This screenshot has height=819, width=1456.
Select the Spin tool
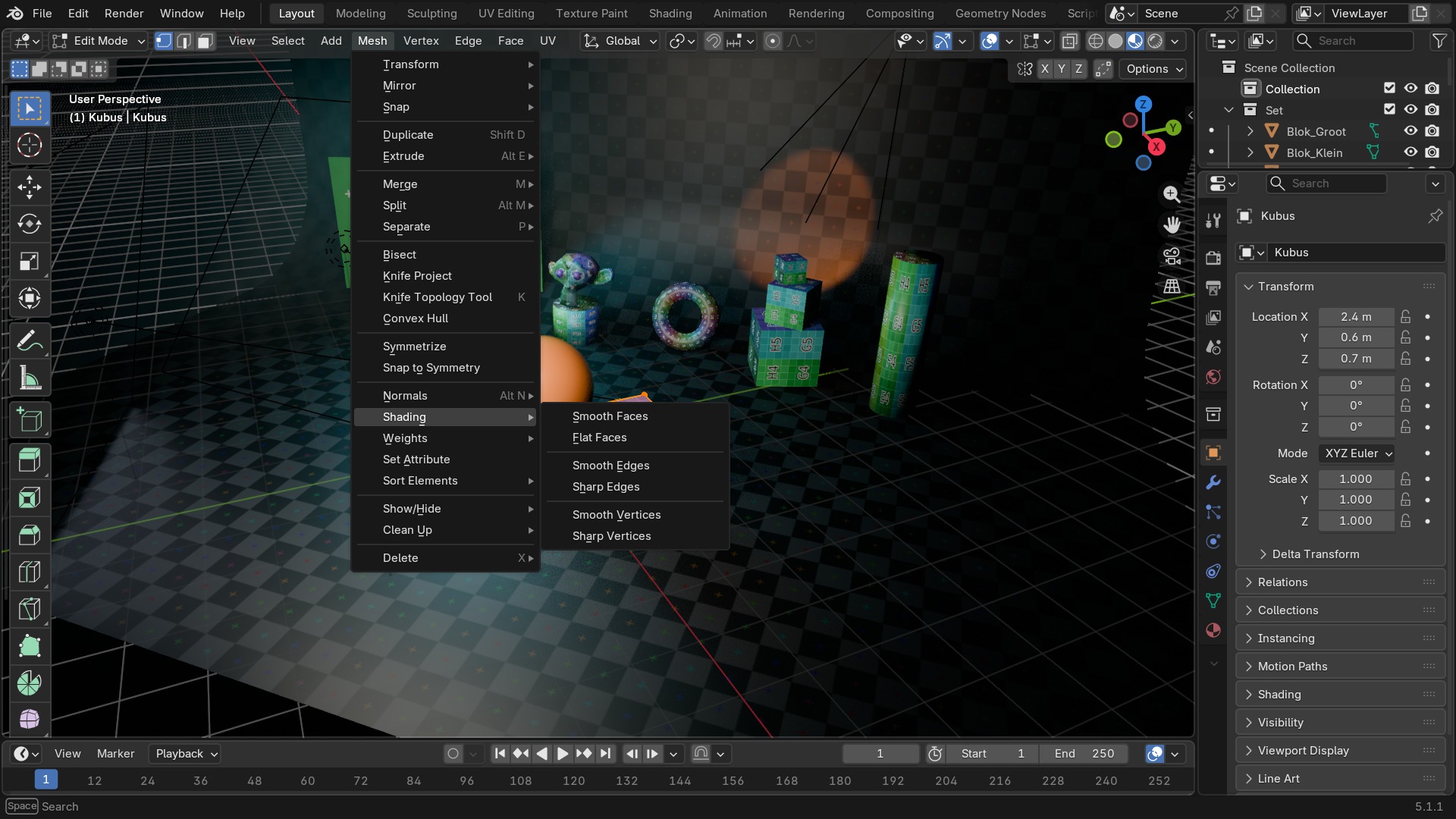[x=30, y=684]
